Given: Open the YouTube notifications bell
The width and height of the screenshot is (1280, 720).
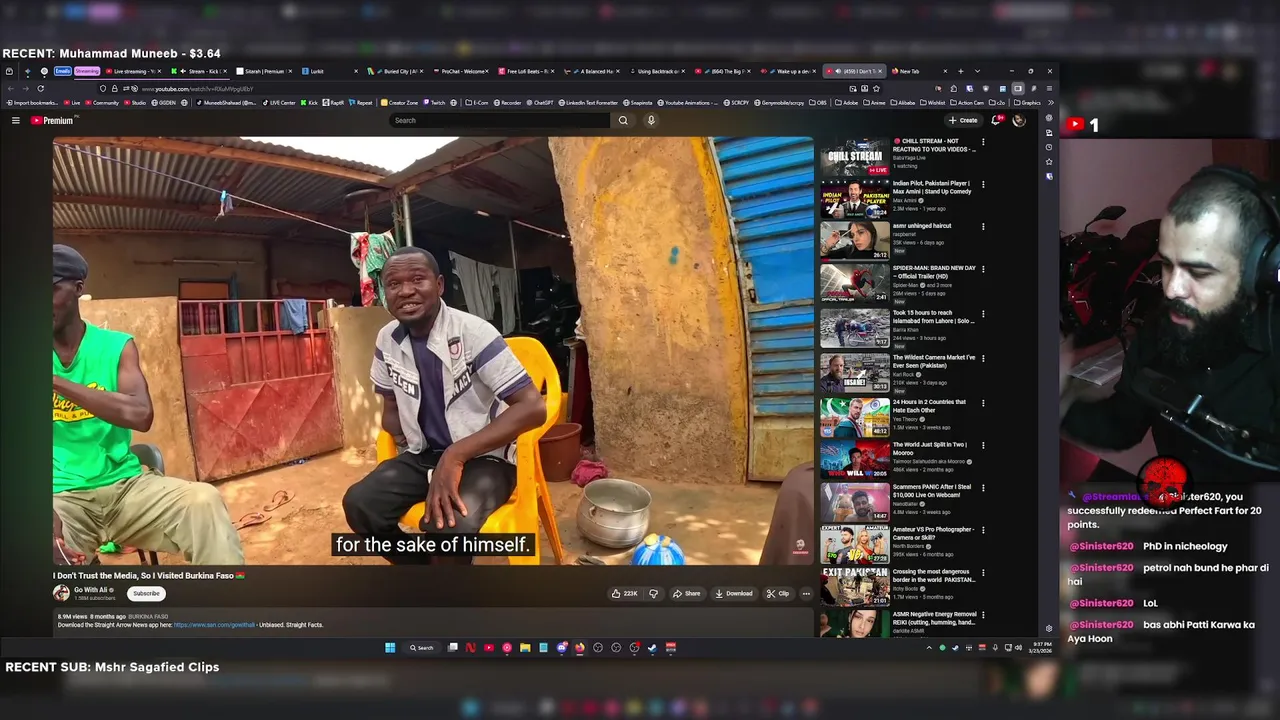Looking at the screenshot, I should pos(996,120).
